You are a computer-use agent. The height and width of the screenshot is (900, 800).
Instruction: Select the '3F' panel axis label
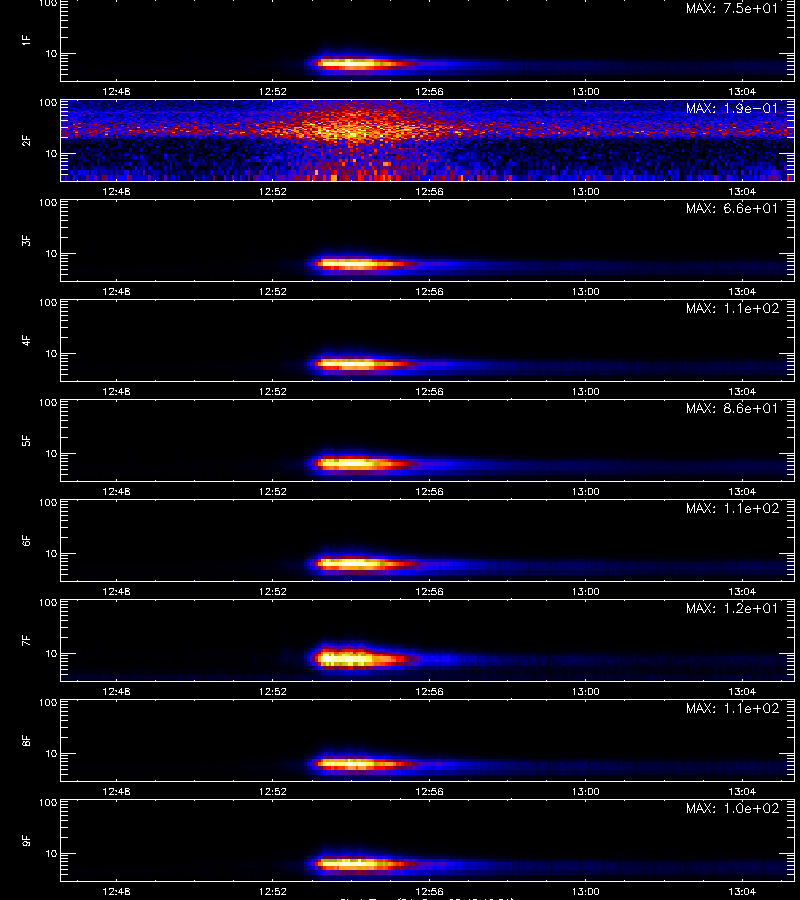(x=26, y=240)
